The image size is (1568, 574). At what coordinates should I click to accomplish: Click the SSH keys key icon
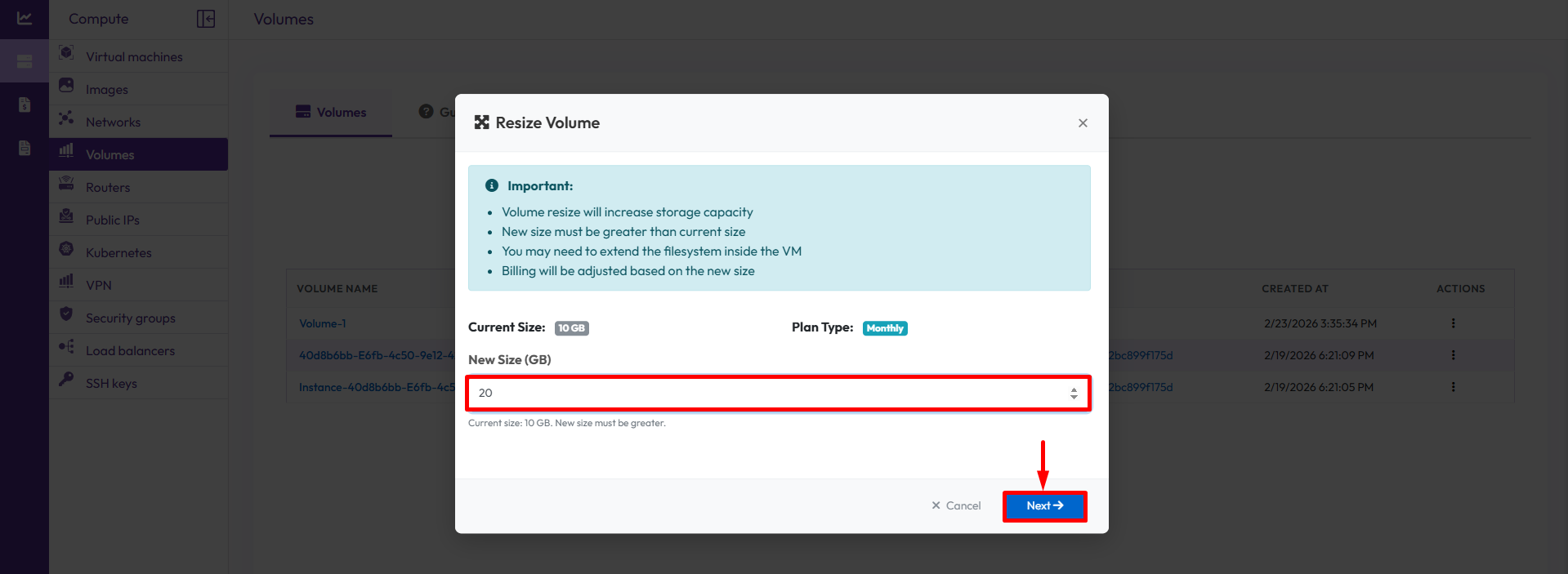(67, 380)
